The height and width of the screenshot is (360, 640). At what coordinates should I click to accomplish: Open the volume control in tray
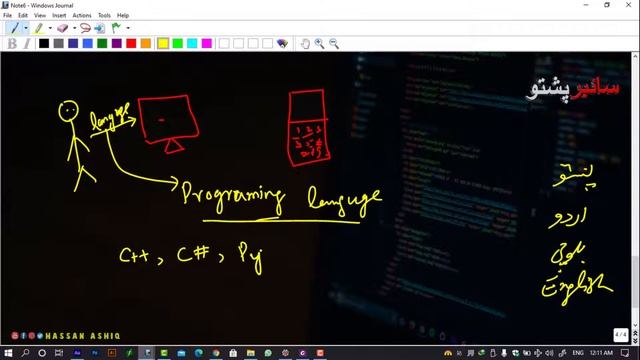[x=549, y=353]
